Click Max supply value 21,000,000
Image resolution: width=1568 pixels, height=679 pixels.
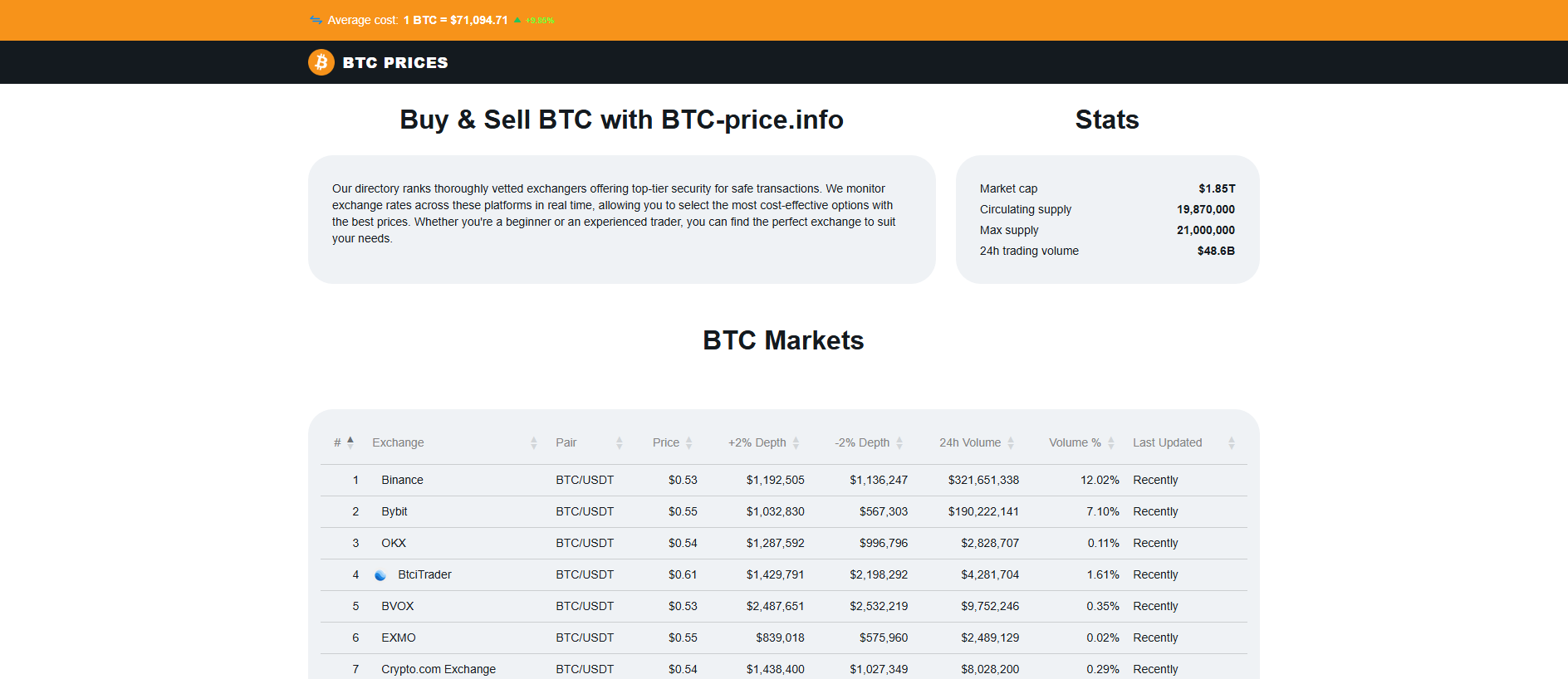1206,230
